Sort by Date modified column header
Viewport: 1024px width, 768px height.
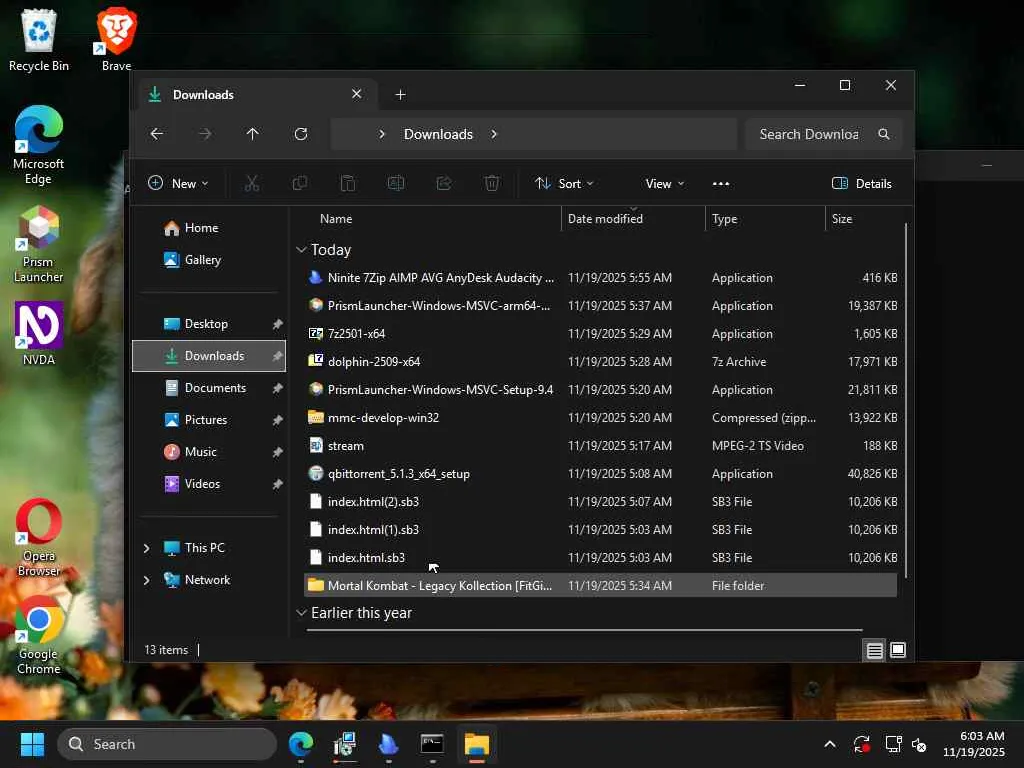click(633, 219)
